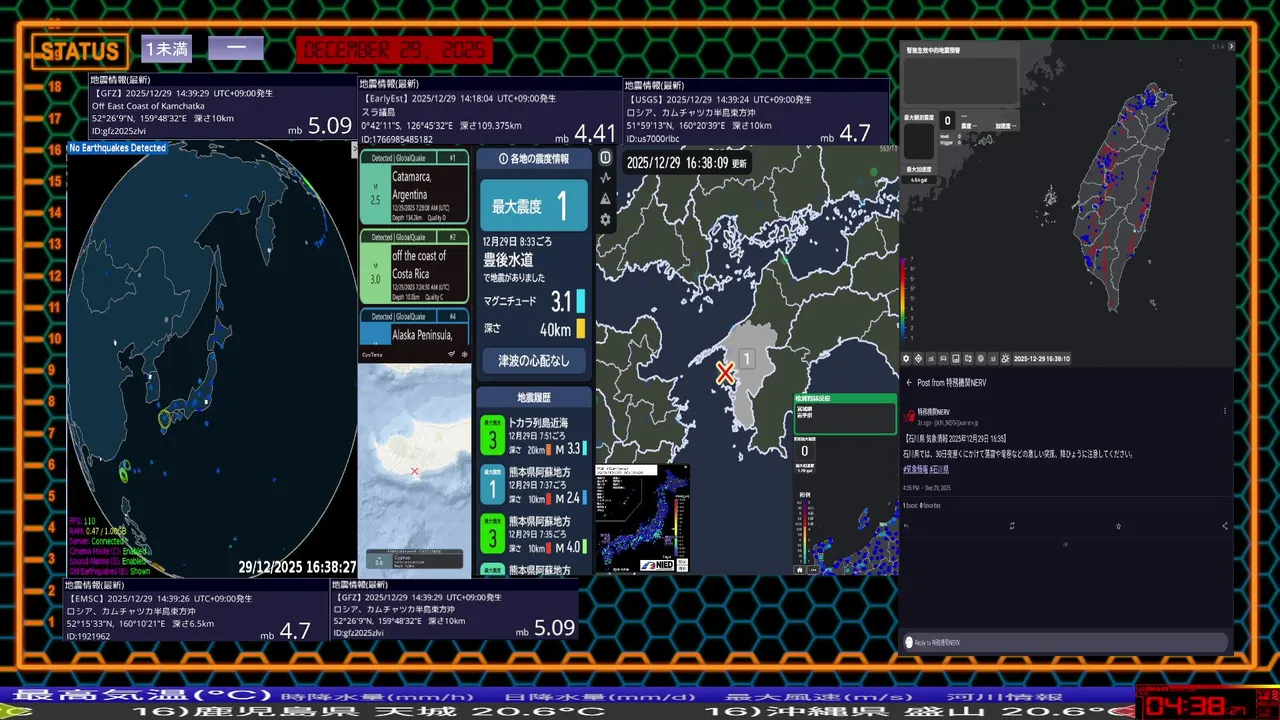
Task: Click the USGS mb 4.7 info panel
Action: (756, 112)
